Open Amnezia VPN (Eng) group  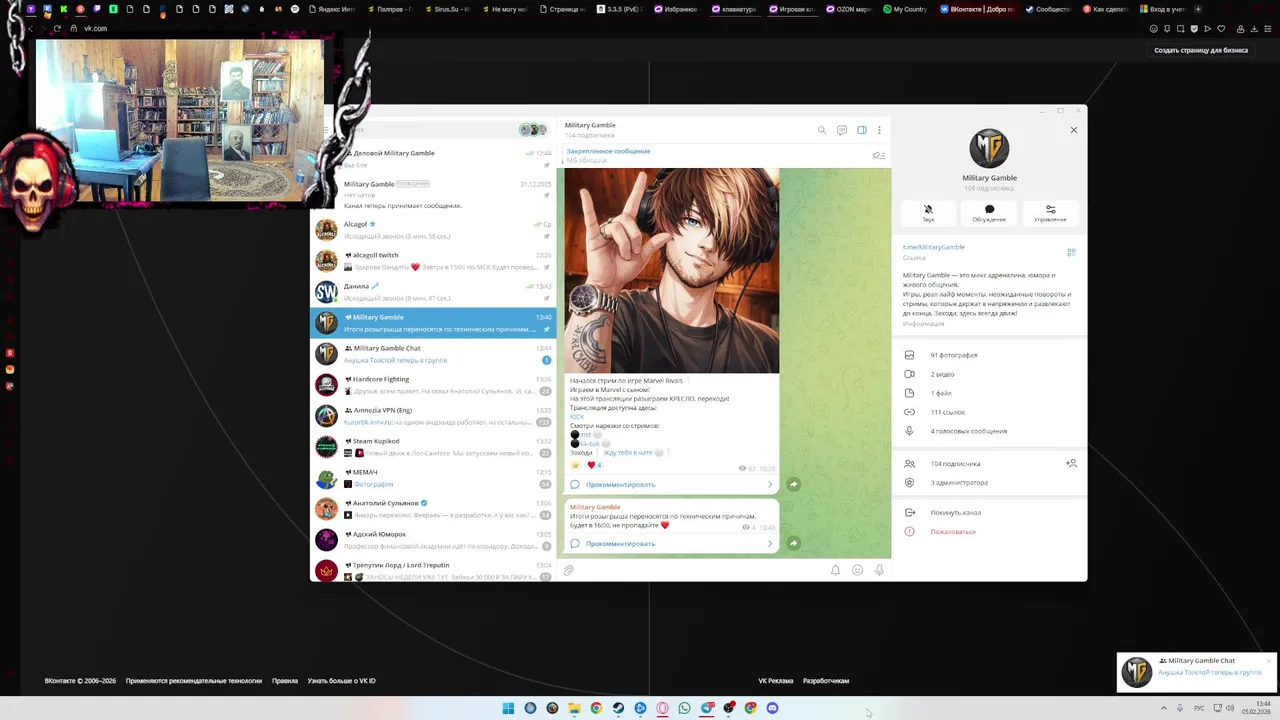(x=434, y=416)
